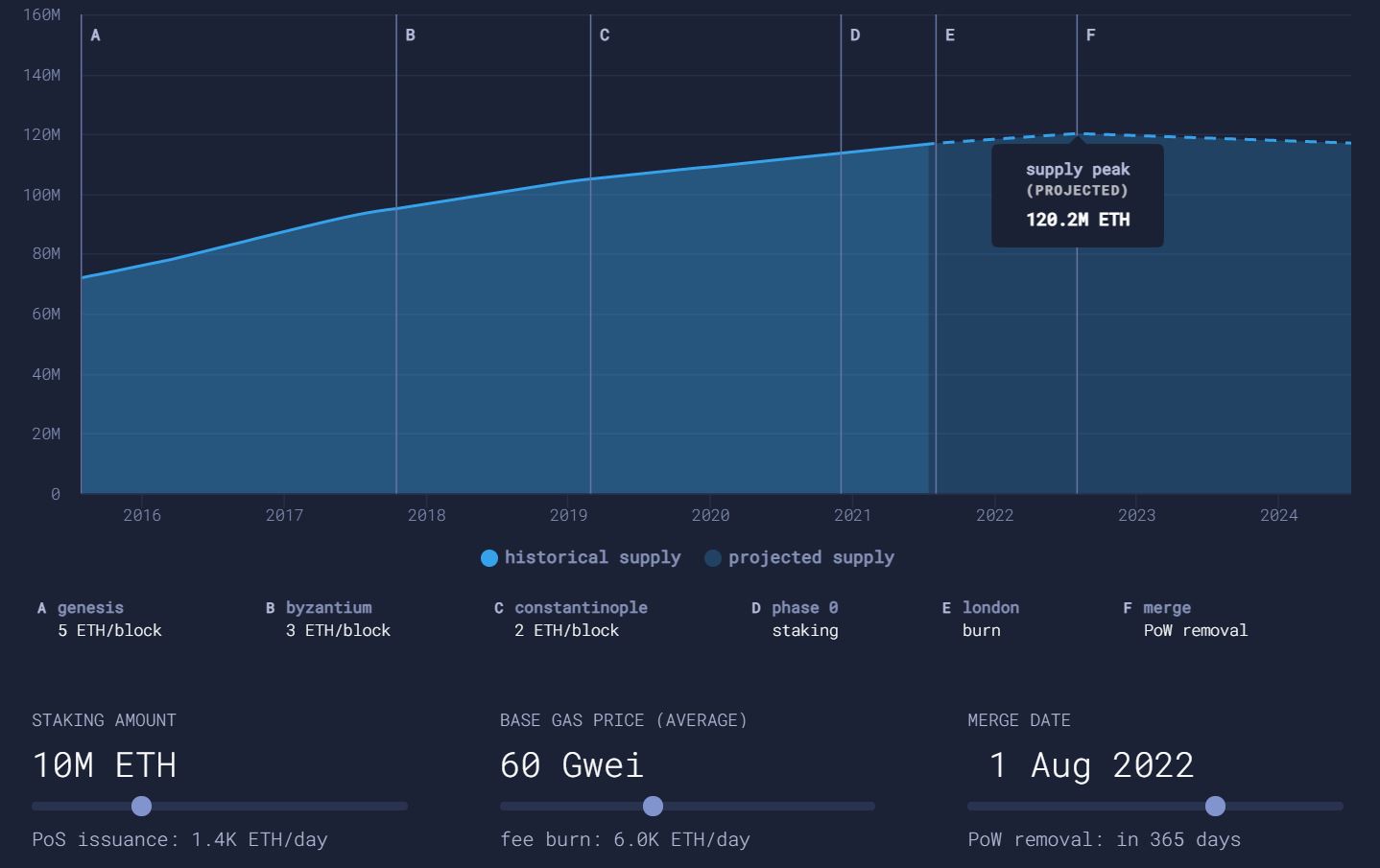Click the 60 Gwei gas price value
This screenshot has height=868, width=1380.
(572, 765)
